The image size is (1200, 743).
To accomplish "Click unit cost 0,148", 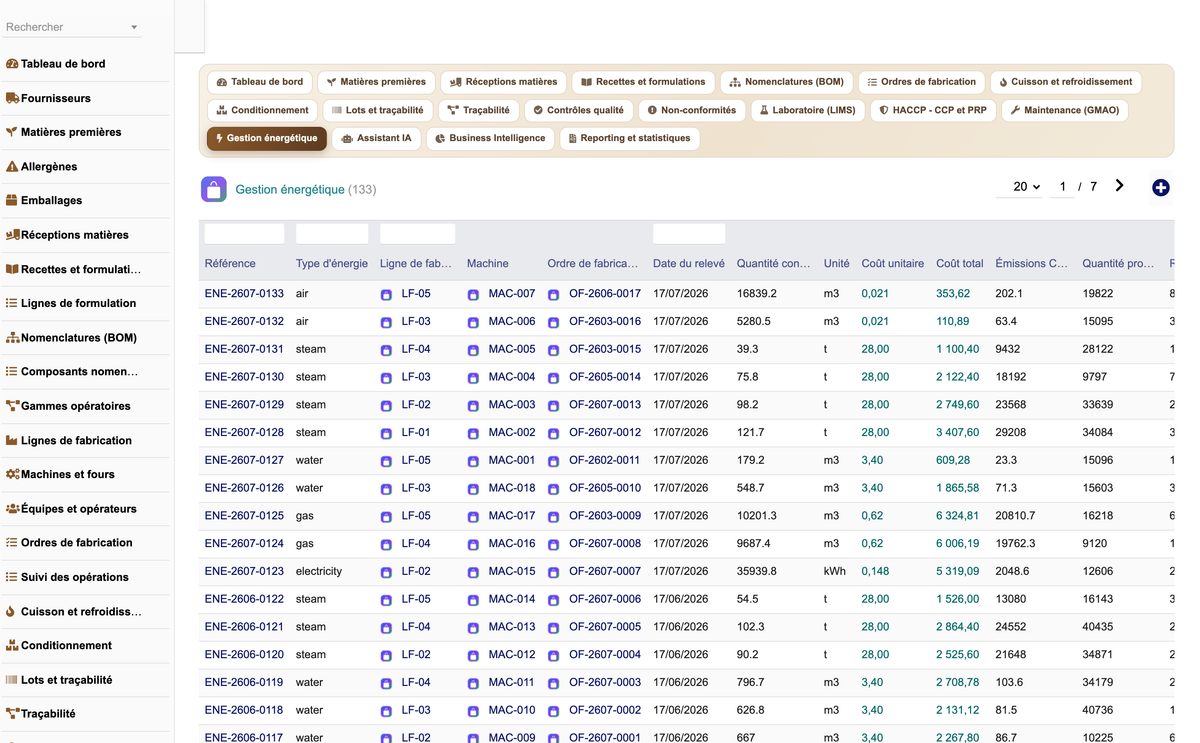I will (x=875, y=572).
